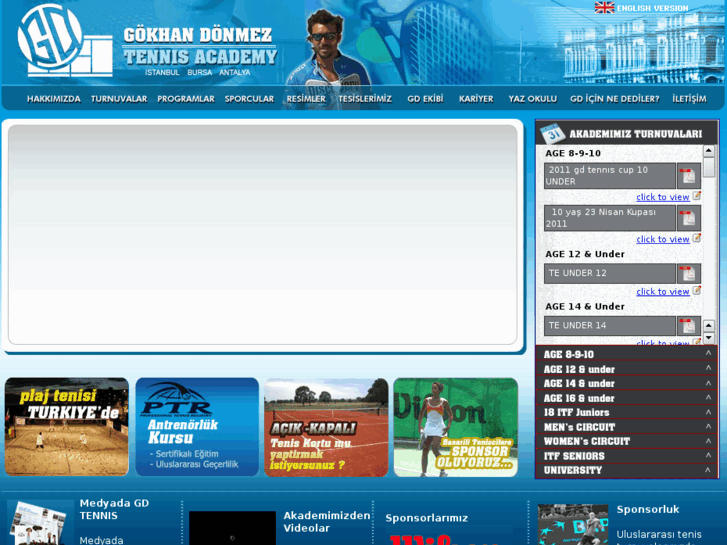Open PDF icon for 10 yaş 23 Nisan Kupası
This screenshot has height=545, width=727.
[x=689, y=218]
